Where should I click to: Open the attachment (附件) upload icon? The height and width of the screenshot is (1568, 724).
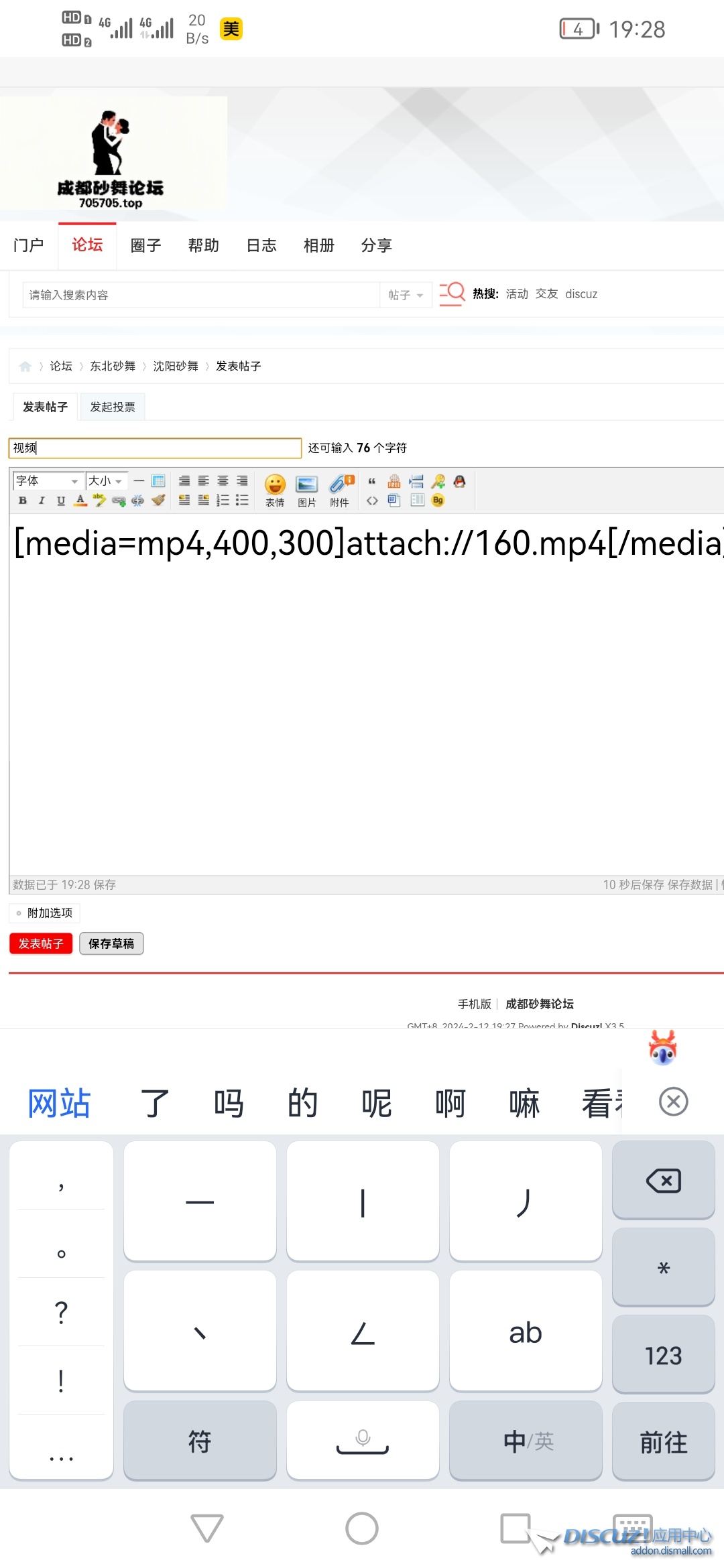coord(341,490)
